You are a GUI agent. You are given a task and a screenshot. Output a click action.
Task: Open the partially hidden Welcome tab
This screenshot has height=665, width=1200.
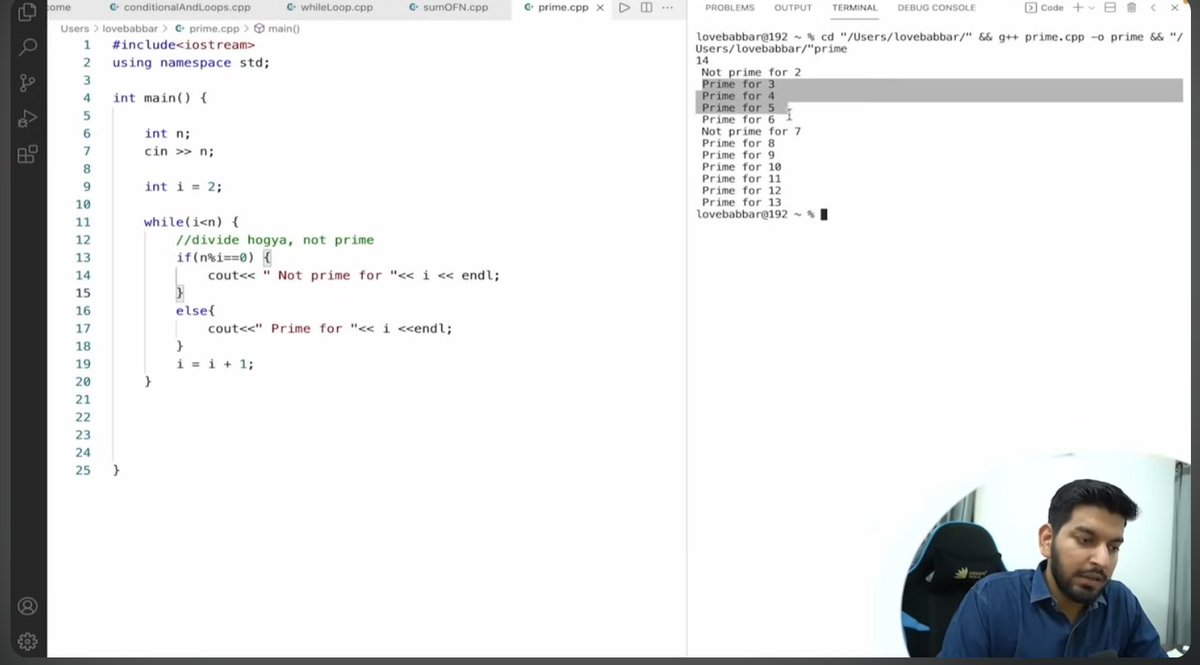[x=58, y=8]
